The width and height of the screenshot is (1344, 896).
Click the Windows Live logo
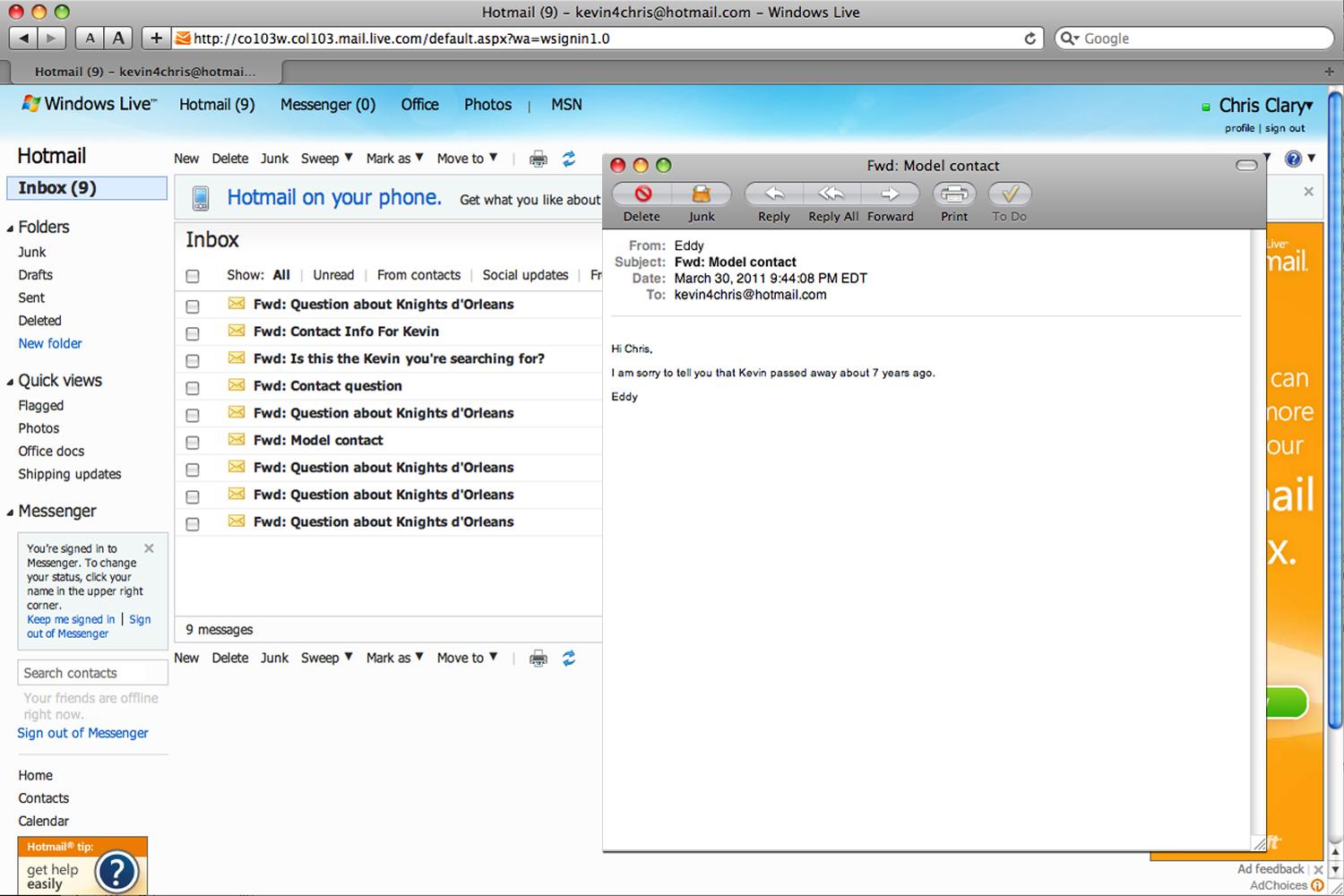[x=89, y=104]
